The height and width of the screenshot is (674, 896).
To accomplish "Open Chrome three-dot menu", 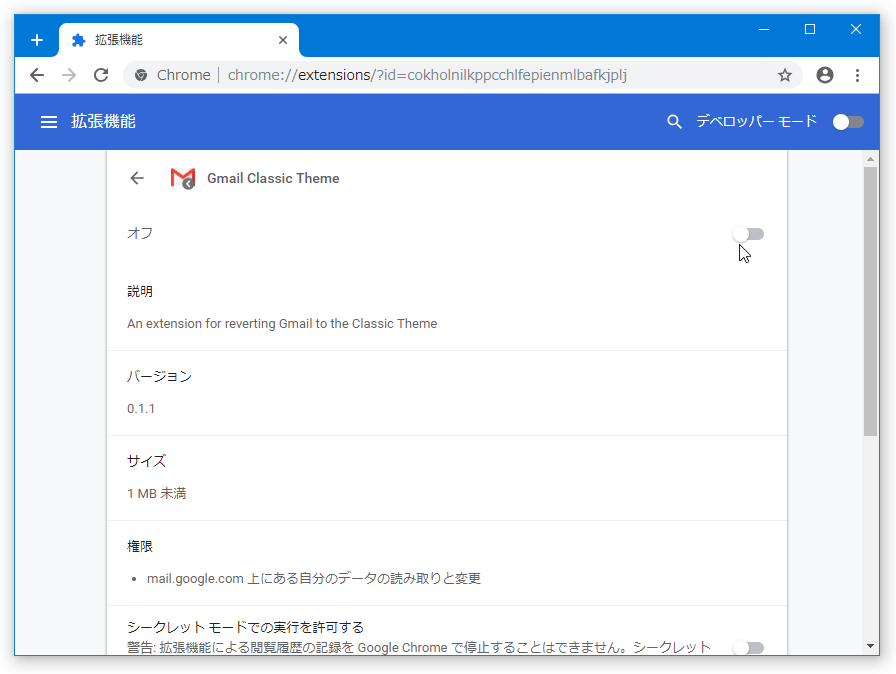I will coord(857,75).
